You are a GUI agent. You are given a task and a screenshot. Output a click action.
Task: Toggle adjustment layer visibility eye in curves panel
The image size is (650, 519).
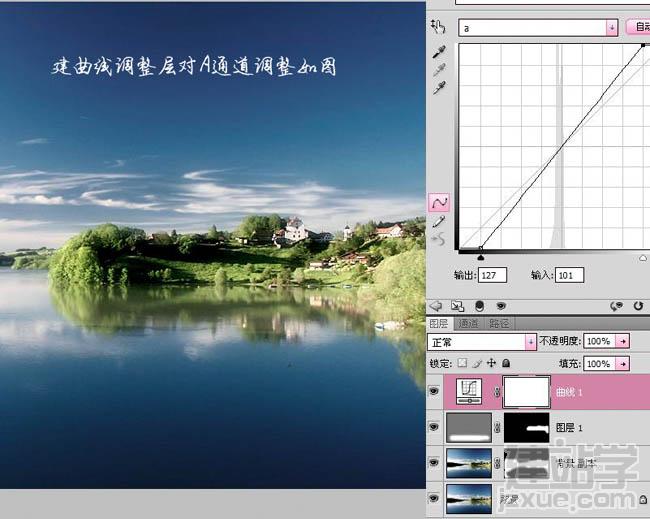(501, 306)
